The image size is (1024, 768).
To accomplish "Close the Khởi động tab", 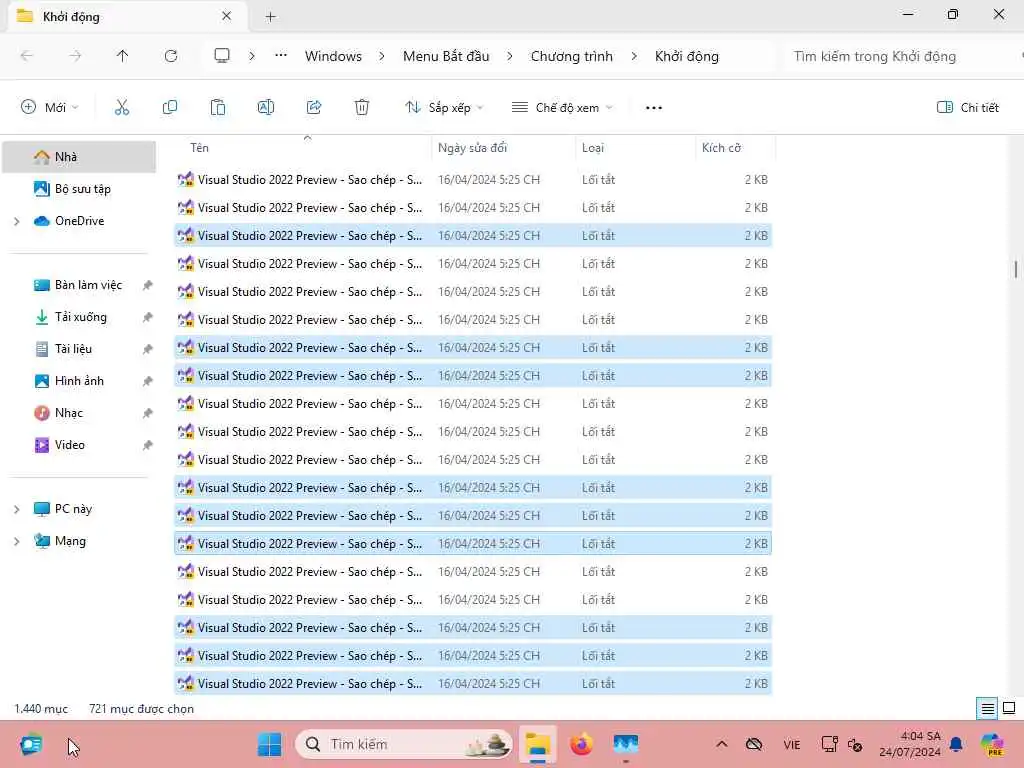I will coord(226,16).
